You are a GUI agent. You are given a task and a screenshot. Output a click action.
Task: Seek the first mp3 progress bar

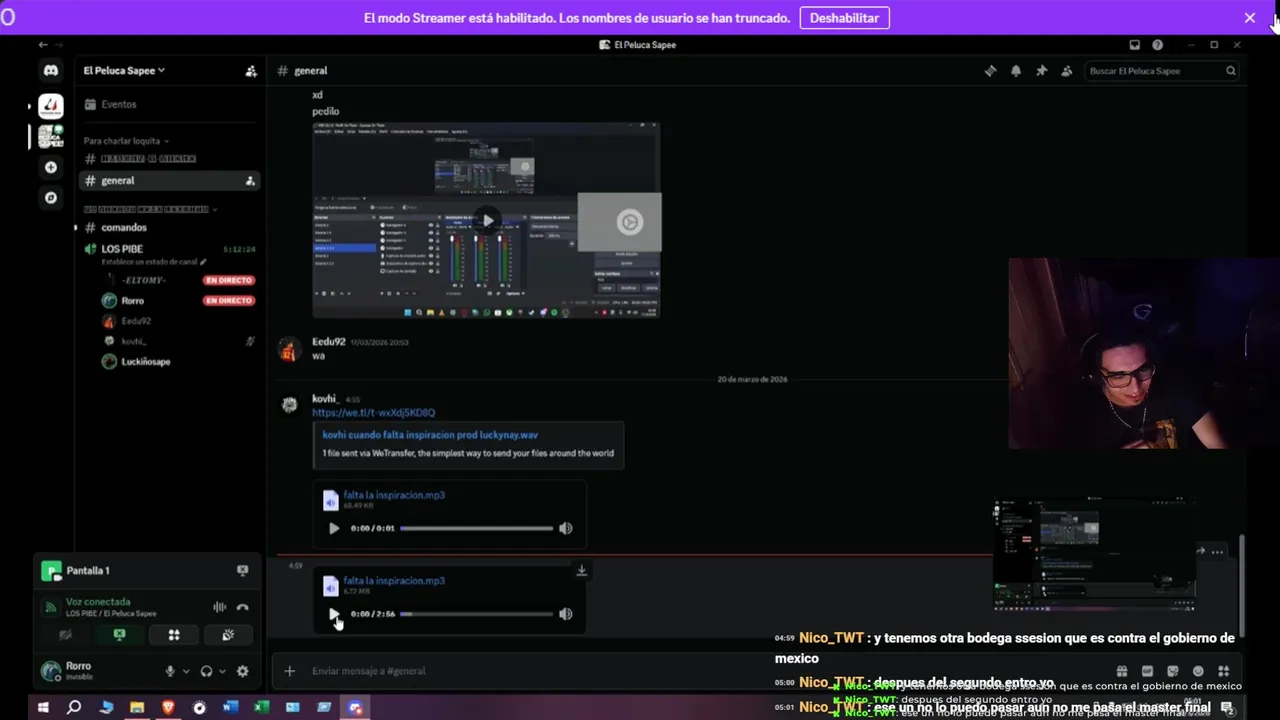pos(476,528)
